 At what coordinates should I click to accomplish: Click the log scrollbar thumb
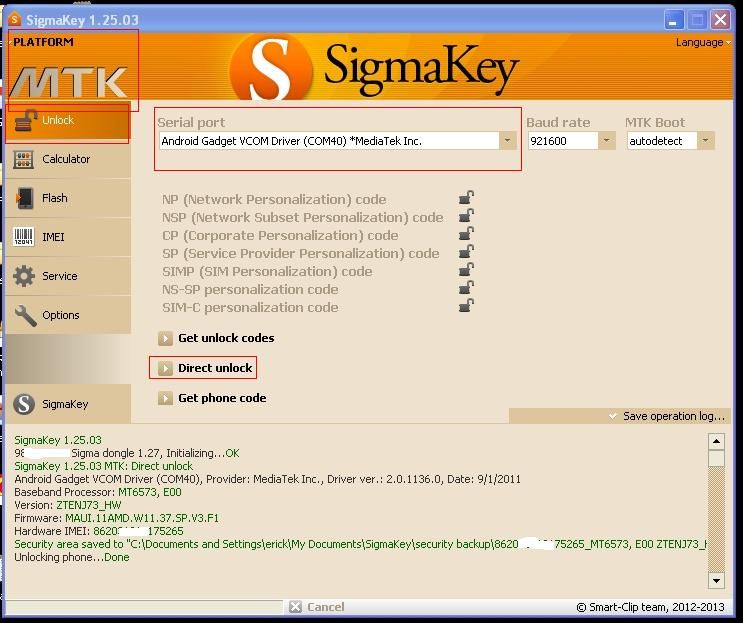pyautogui.click(x=716, y=458)
